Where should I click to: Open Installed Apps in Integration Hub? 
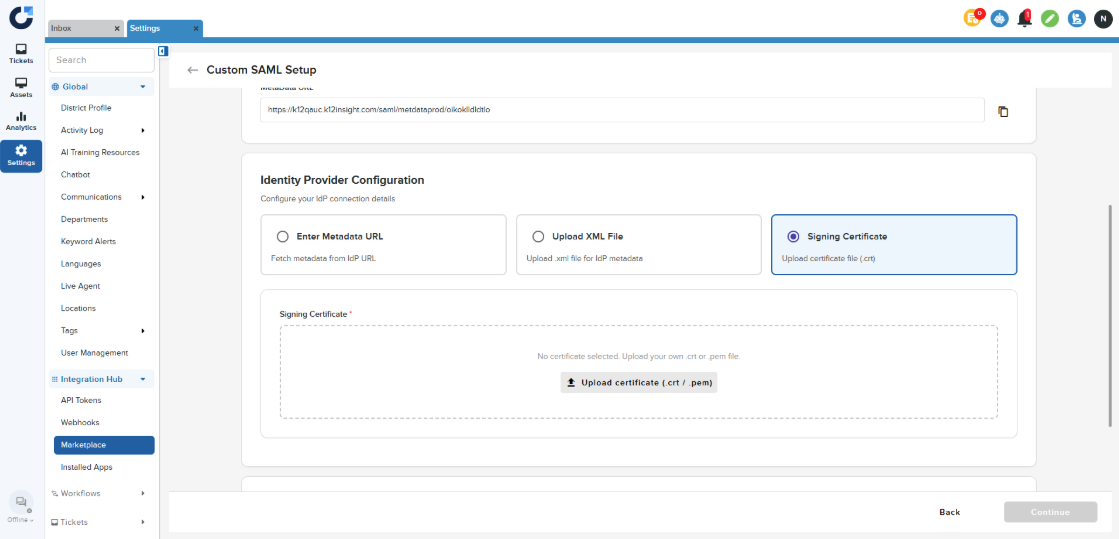pyautogui.click(x=86, y=467)
